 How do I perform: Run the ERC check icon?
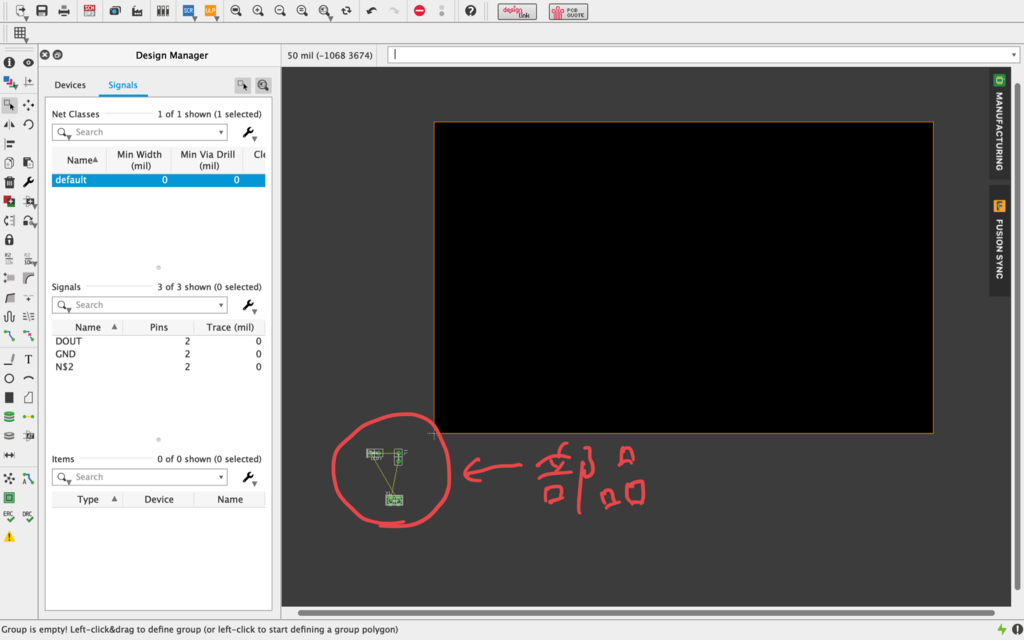(9, 516)
